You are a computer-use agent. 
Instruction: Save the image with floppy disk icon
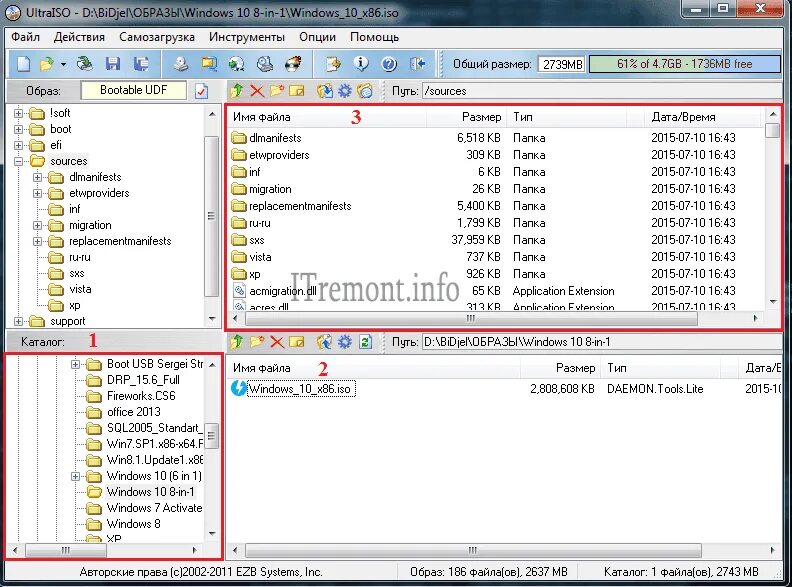[x=113, y=64]
